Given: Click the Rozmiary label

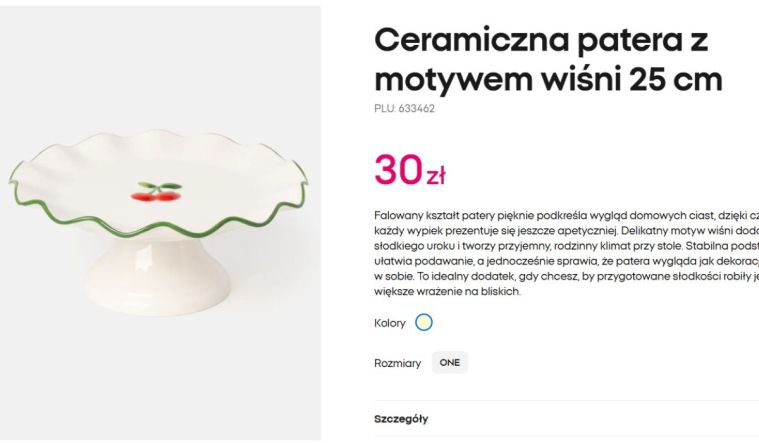Looking at the screenshot, I should click(397, 363).
